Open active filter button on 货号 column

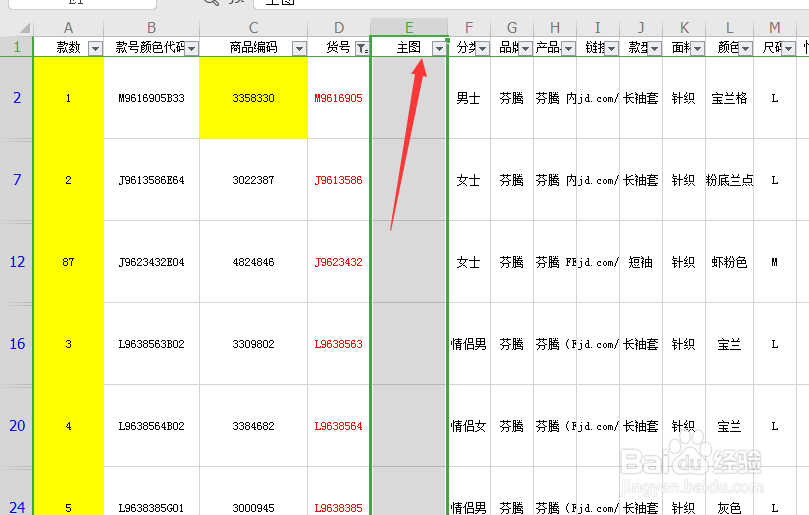point(362,49)
